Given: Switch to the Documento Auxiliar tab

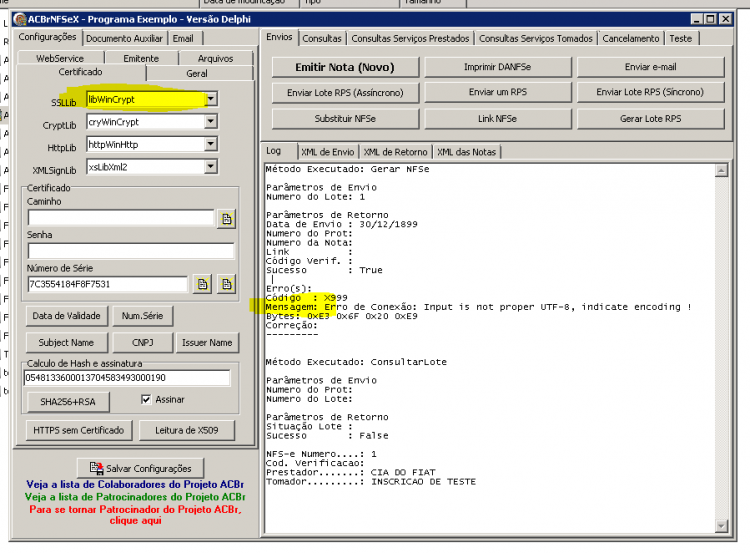Looking at the screenshot, I should pos(124,39).
